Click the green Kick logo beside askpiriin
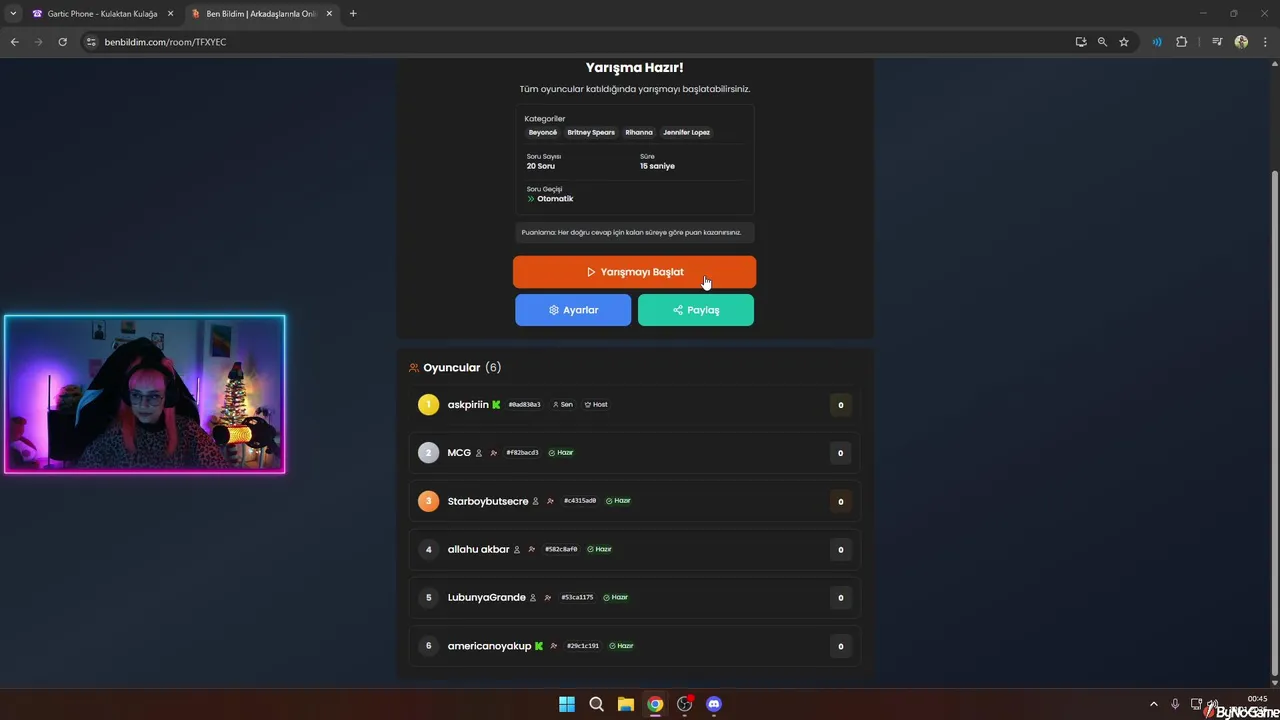Image resolution: width=1280 pixels, height=720 pixels. (x=496, y=405)
